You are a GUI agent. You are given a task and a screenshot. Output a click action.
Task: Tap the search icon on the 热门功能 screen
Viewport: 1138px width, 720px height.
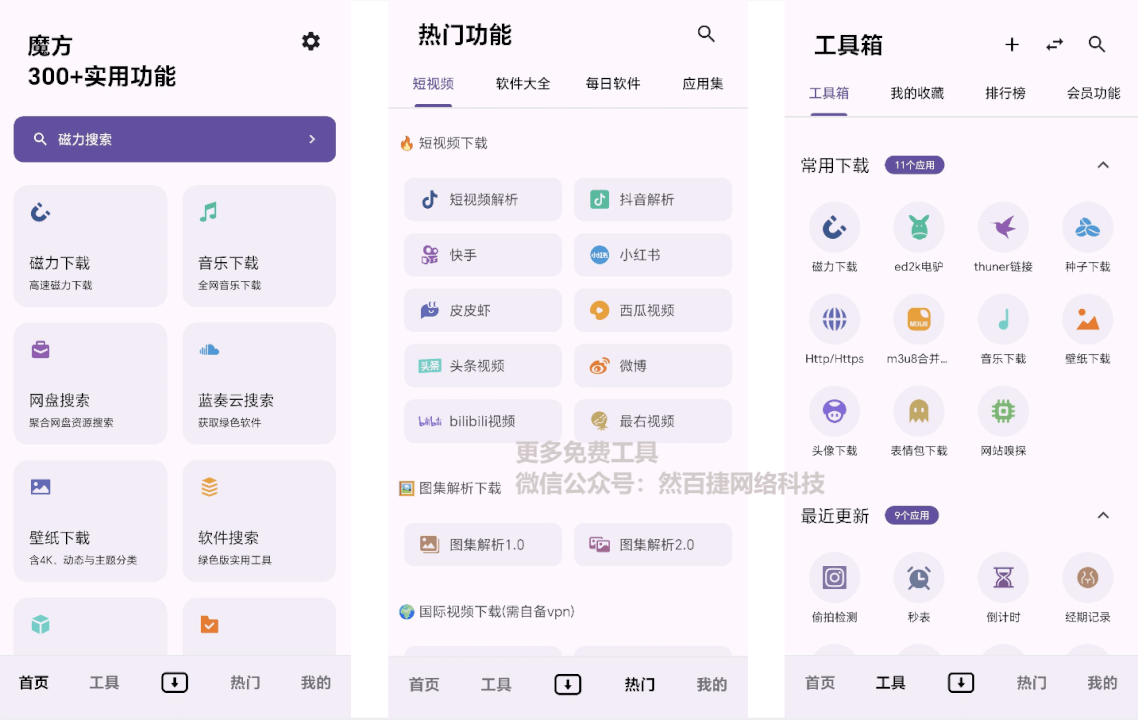point(706,33)
